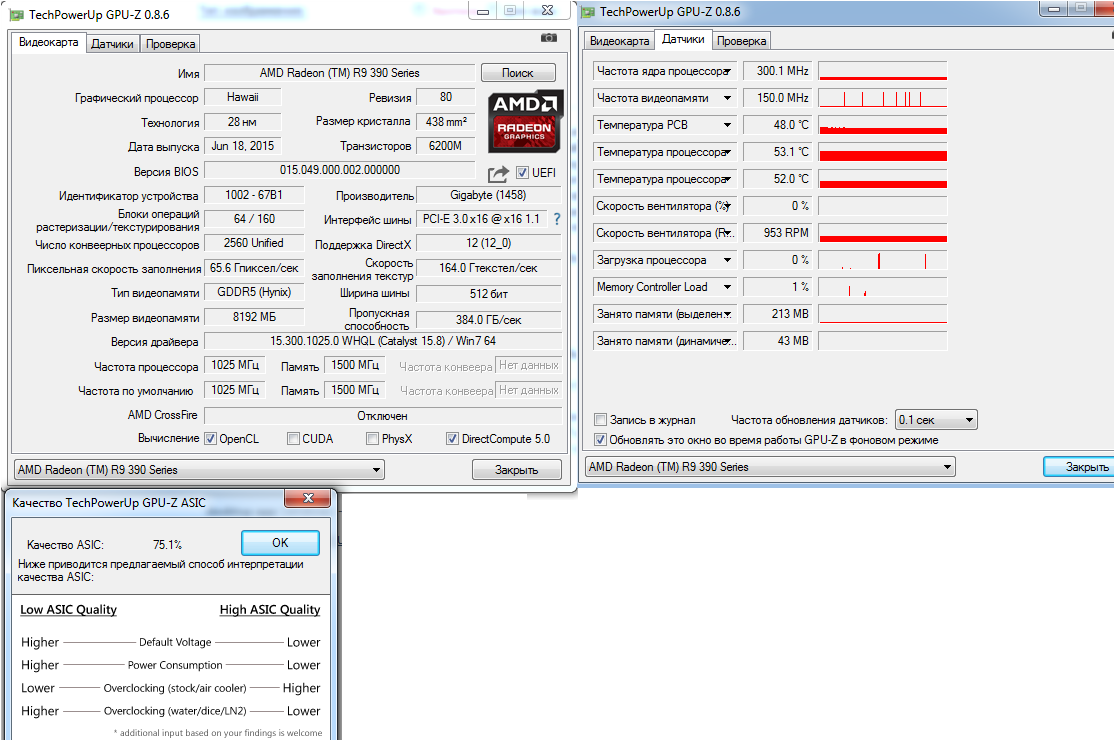Click the PCI-E bus question mark icon

tap(557, 219)
